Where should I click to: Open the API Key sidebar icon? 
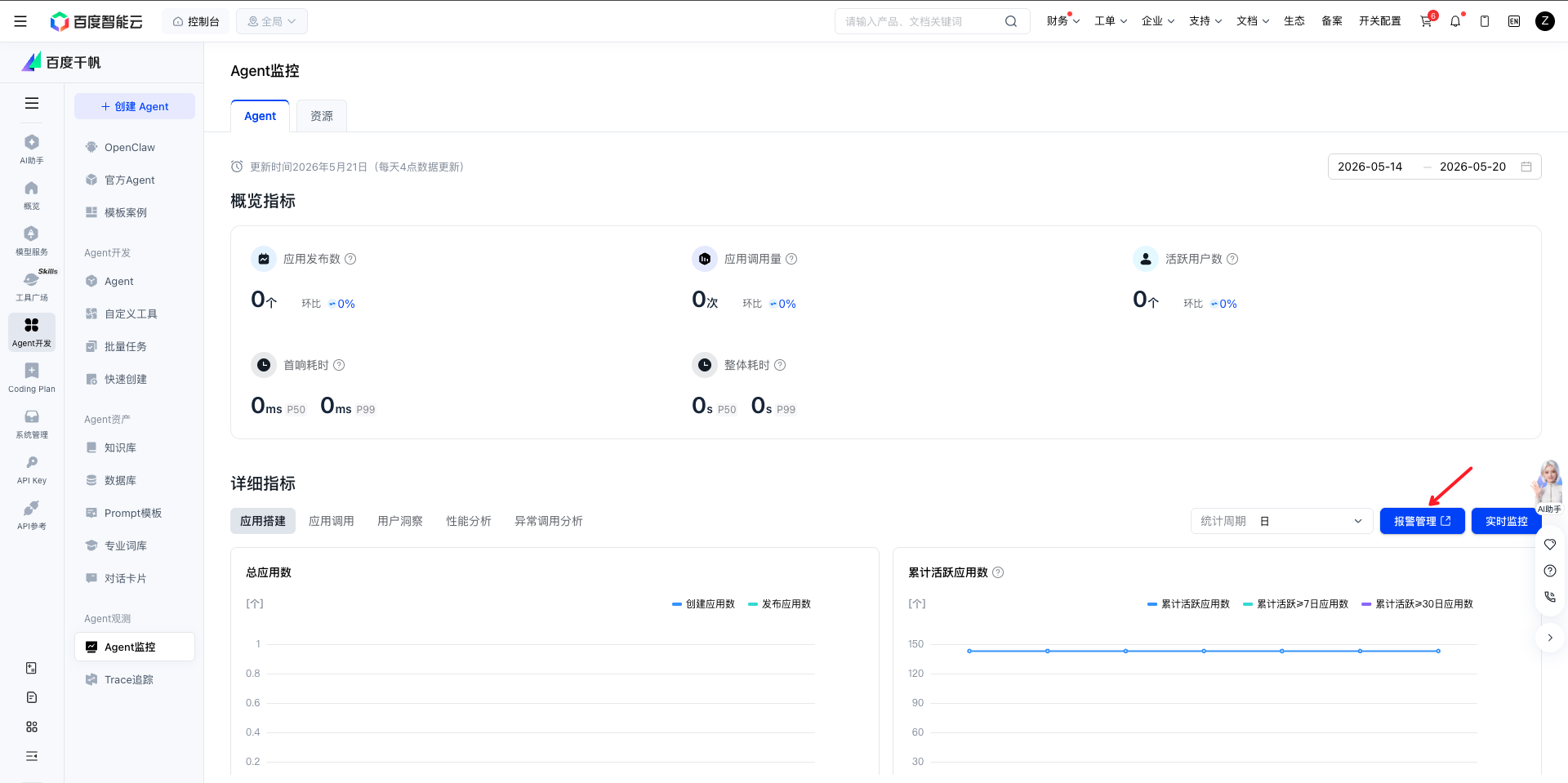(32, 469)
